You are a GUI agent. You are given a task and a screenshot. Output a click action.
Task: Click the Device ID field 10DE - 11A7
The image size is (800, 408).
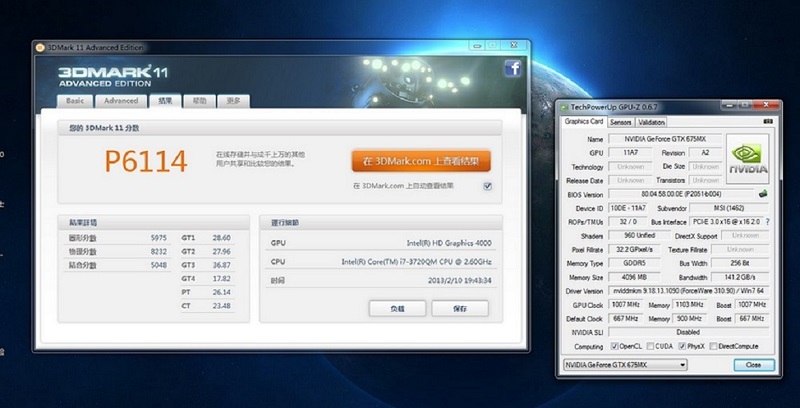[x=628, y=208]
